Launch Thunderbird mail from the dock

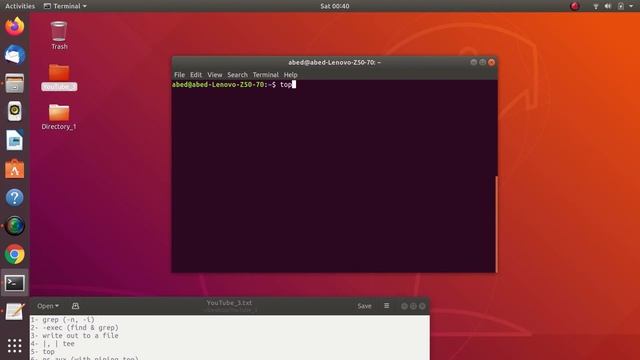(x=15, y=55)
